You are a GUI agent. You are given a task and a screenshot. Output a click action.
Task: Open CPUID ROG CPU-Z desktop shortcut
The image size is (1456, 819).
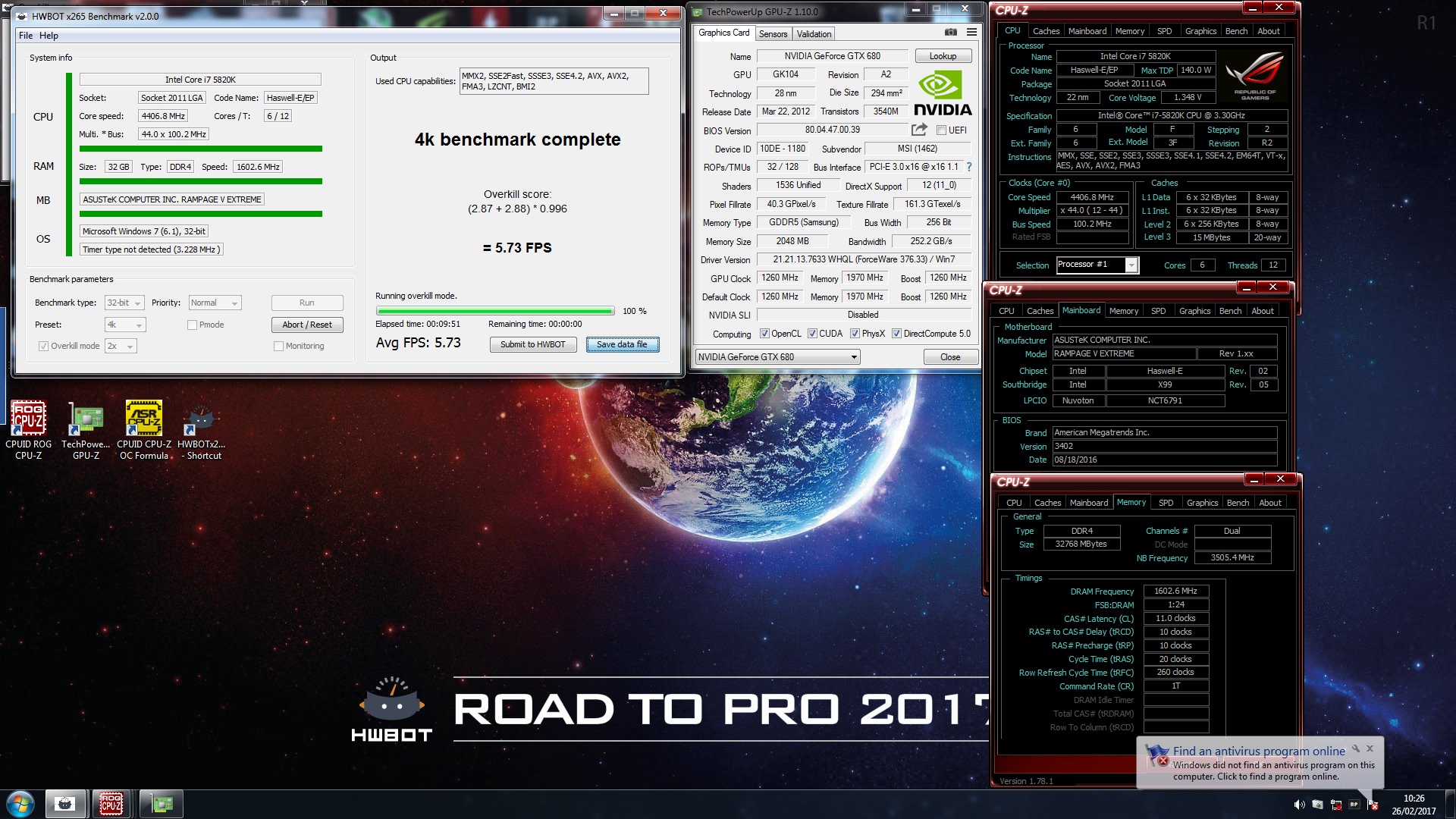pos(29,430)
